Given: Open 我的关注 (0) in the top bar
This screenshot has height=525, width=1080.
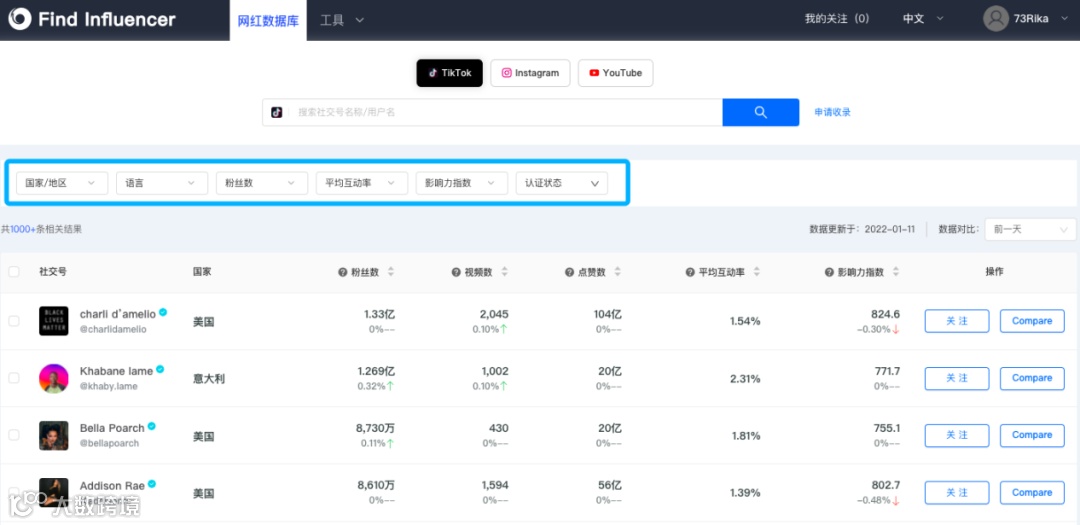Looking at the screenshot, I should (837, 19).
